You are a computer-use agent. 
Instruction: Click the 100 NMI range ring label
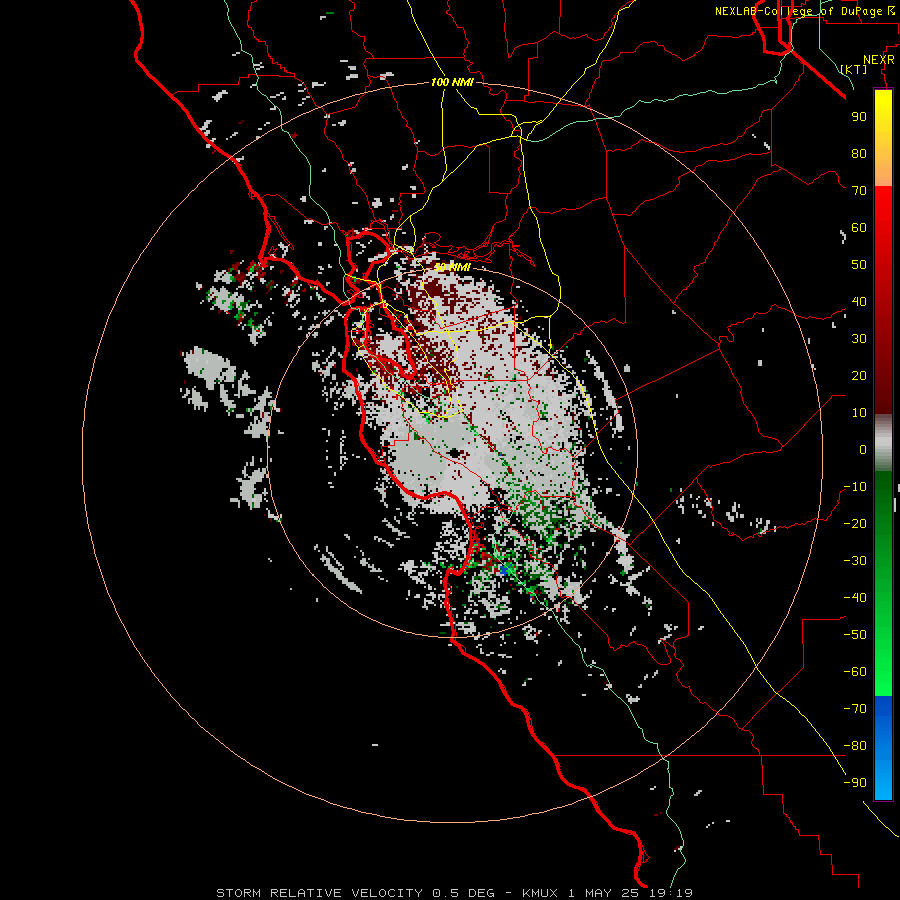pyautogui.click(x=452, y=82)
